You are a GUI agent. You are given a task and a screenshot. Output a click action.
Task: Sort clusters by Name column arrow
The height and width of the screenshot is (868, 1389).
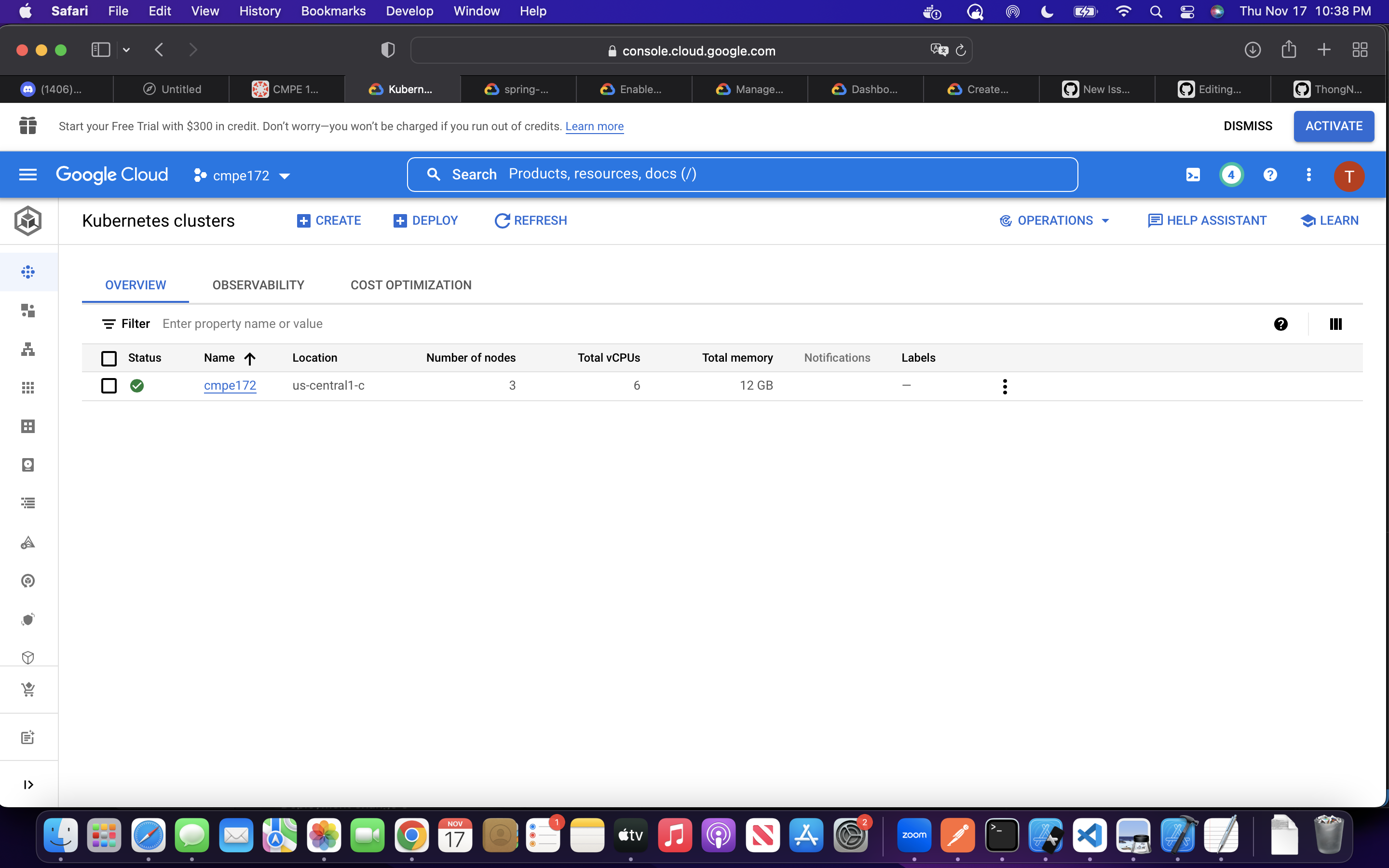249,358
